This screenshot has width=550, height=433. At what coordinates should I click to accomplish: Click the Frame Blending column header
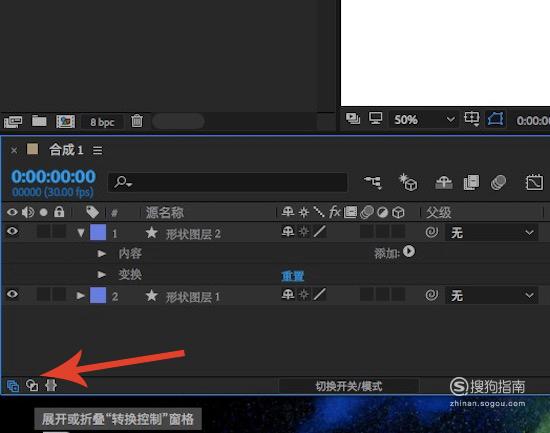(350, 212)
